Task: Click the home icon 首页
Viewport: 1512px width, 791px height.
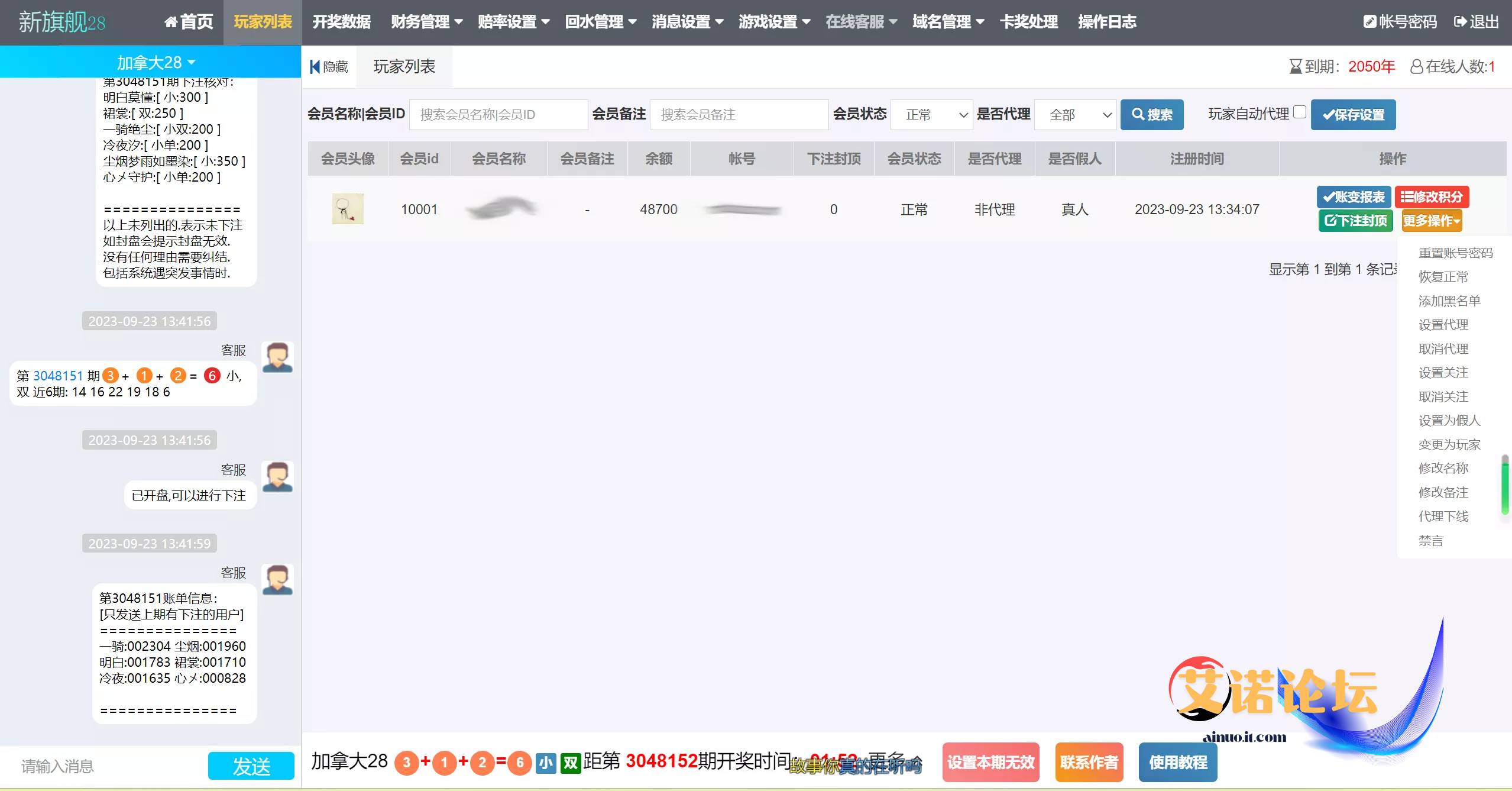Action: [x=171, y=22]
